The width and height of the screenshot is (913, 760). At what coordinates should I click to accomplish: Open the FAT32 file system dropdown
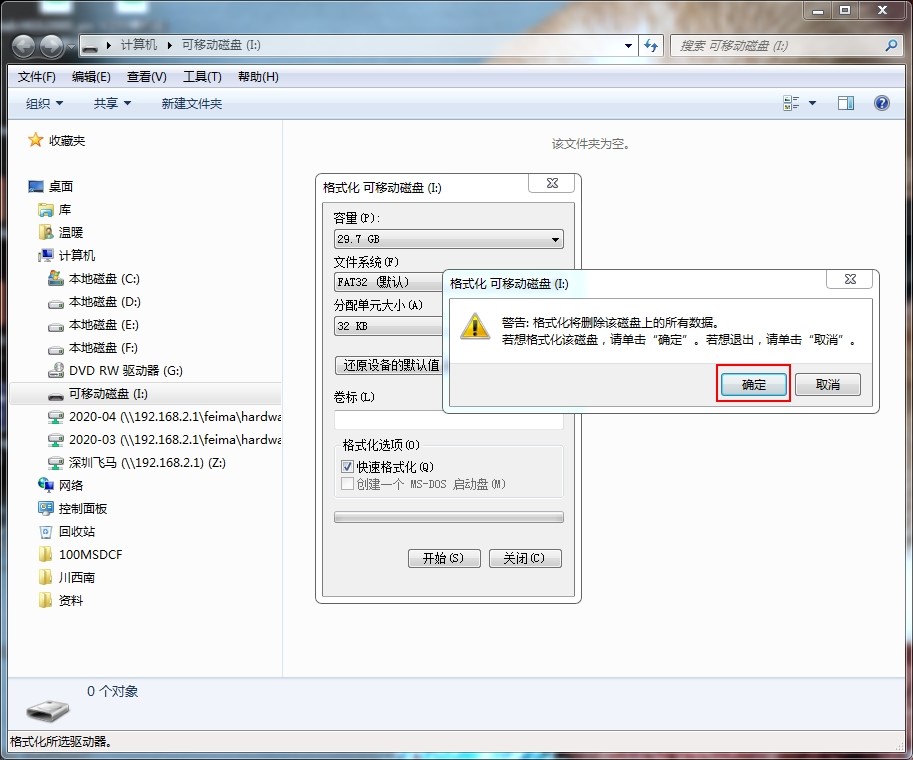(x=388, y=282)
